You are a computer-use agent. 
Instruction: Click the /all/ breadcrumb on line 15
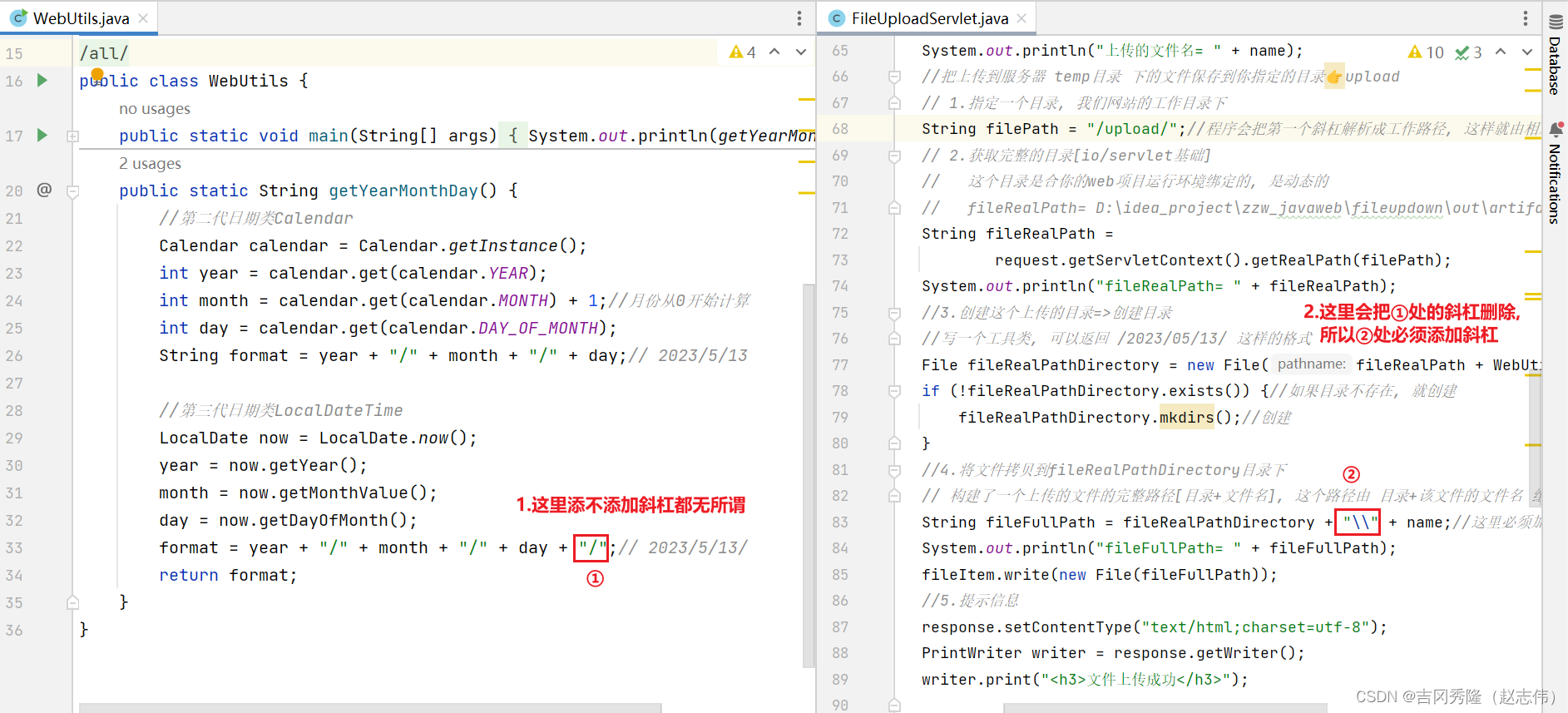point(104,53)
